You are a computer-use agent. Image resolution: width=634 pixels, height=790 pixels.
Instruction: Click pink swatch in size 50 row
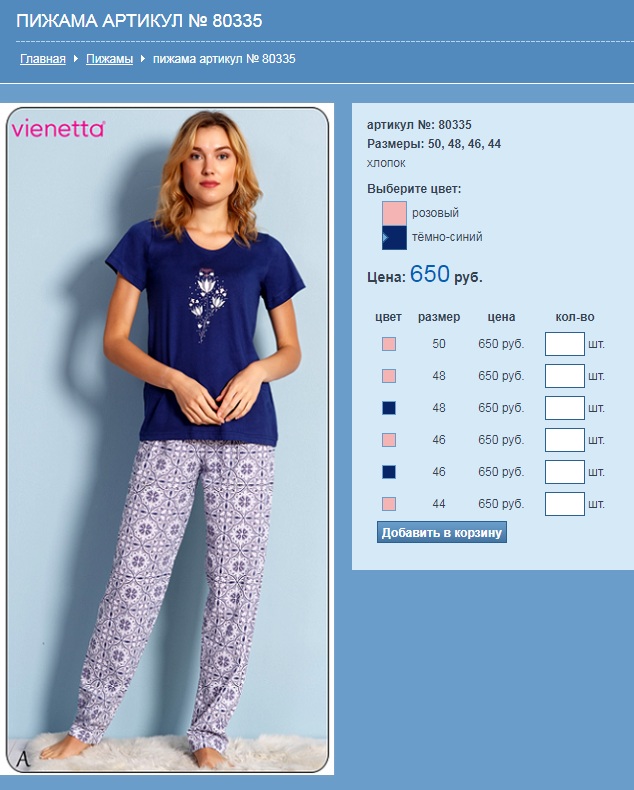389,344
